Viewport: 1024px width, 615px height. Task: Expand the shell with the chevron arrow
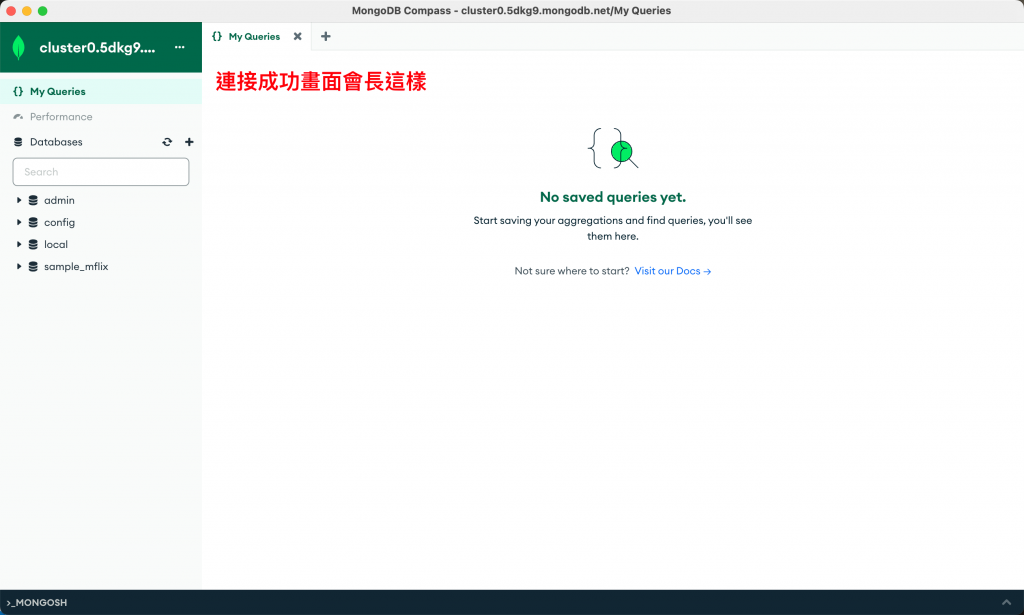pyautogui.click(x=1006, y=603)
